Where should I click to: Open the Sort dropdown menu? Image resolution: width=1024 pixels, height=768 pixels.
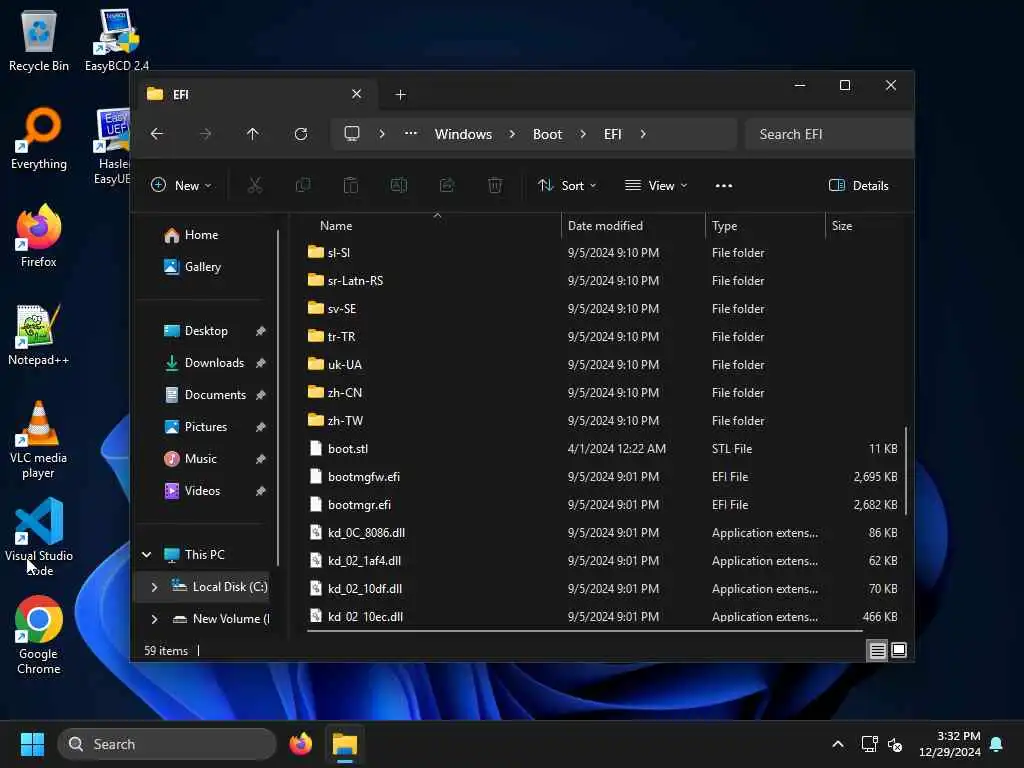(x=567, y=185)
